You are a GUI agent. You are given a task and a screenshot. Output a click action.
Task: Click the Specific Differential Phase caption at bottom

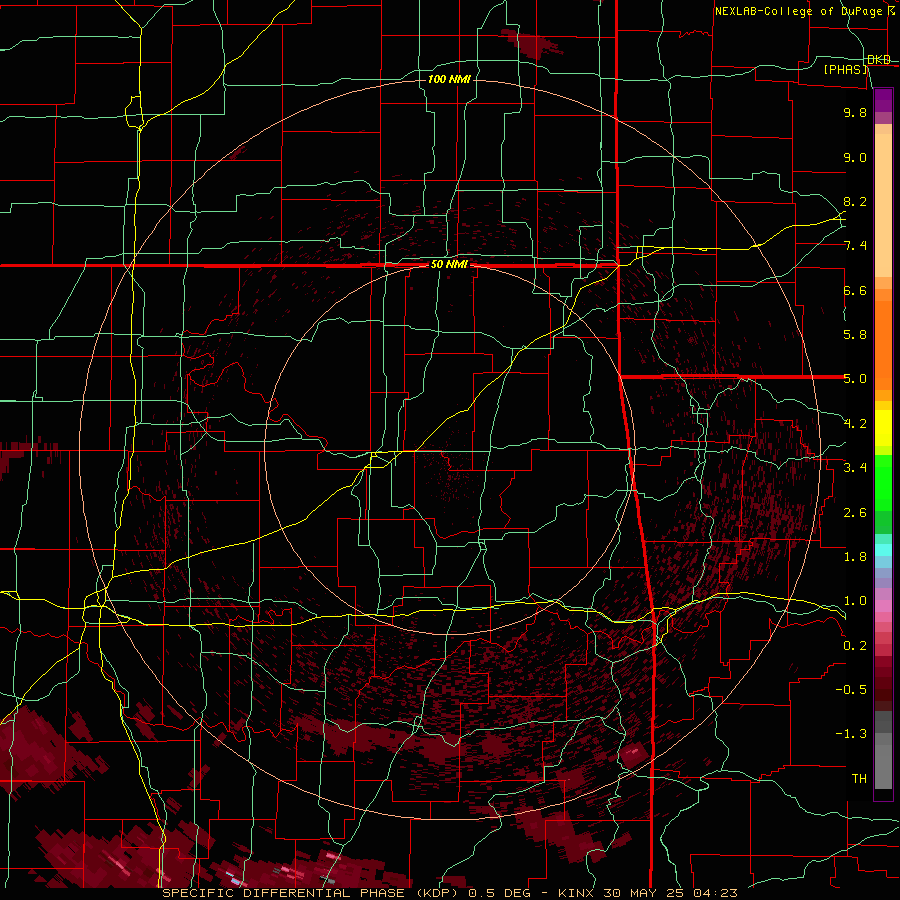pos(450,893)
